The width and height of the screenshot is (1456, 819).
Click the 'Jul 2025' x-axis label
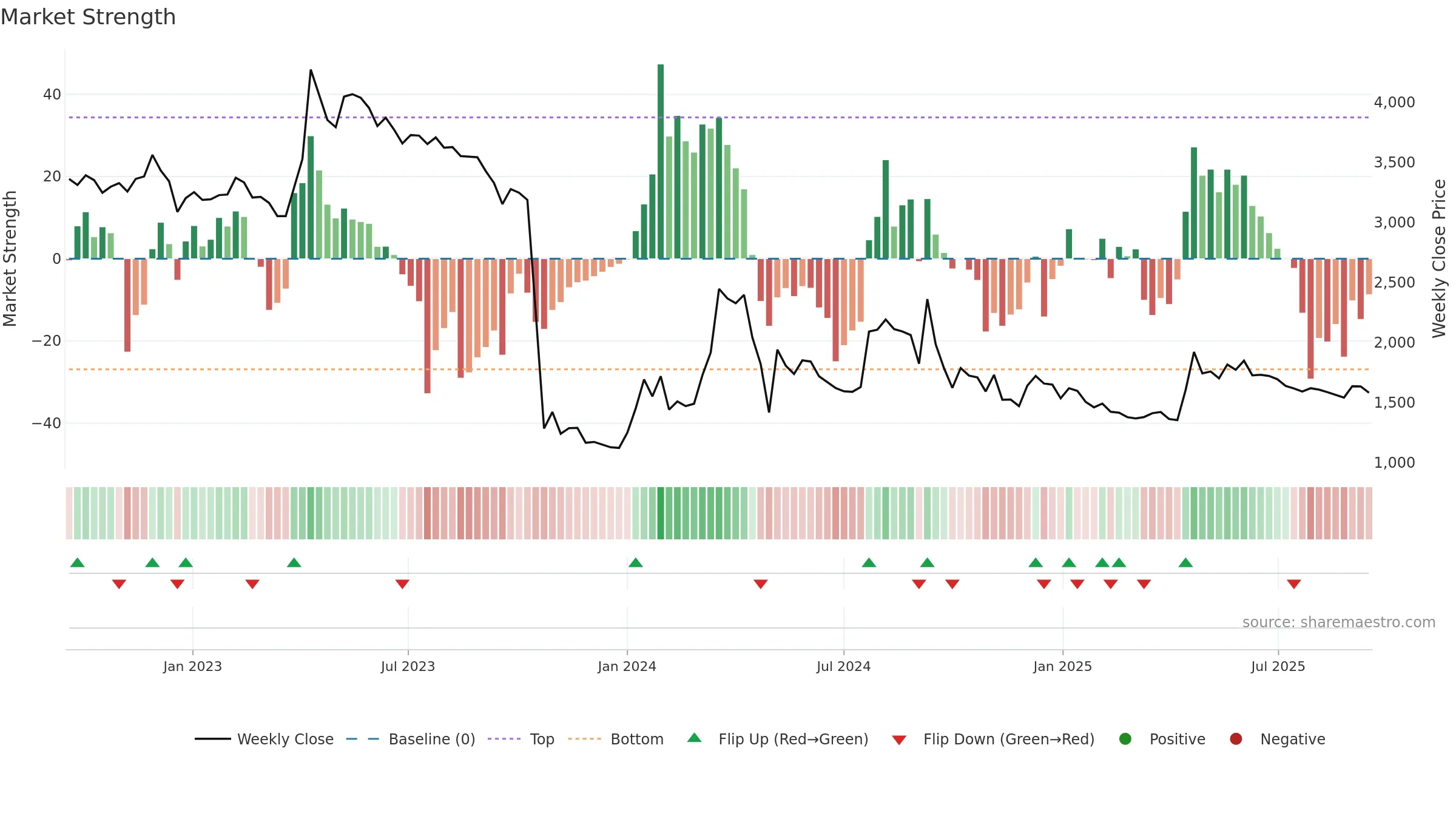point(1278,666)
